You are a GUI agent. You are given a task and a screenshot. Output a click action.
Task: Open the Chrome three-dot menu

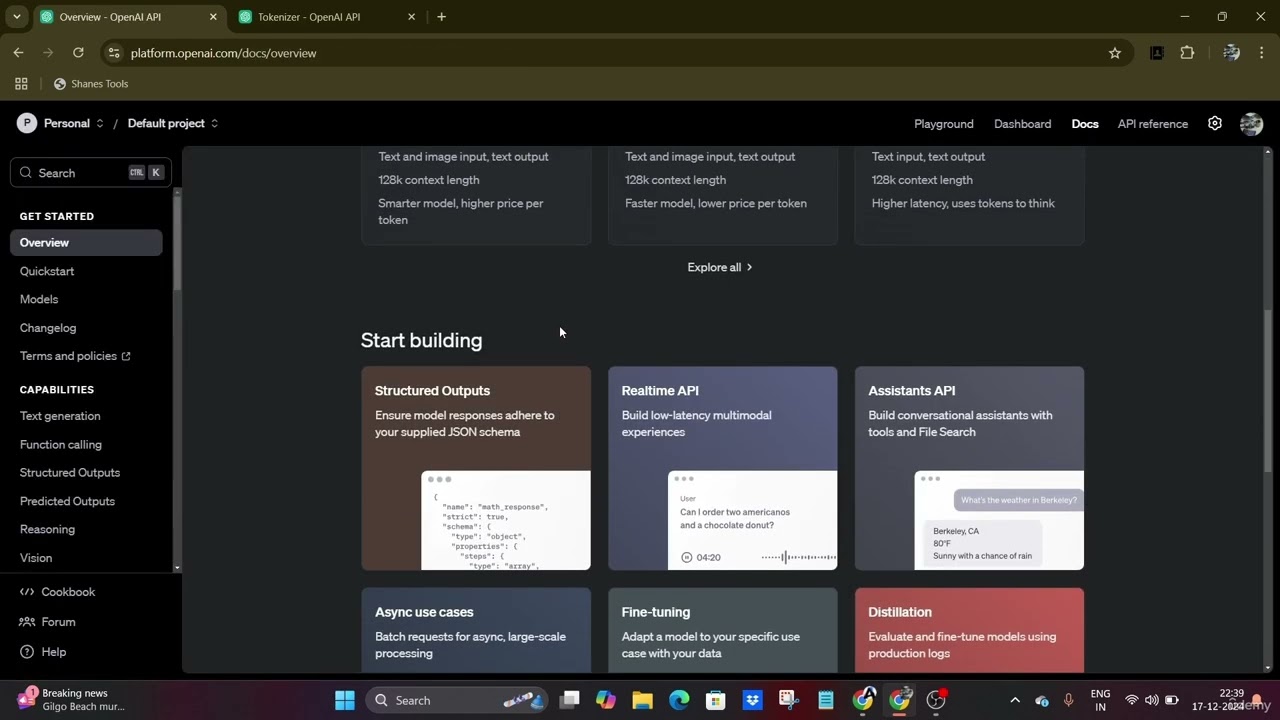1262,53
